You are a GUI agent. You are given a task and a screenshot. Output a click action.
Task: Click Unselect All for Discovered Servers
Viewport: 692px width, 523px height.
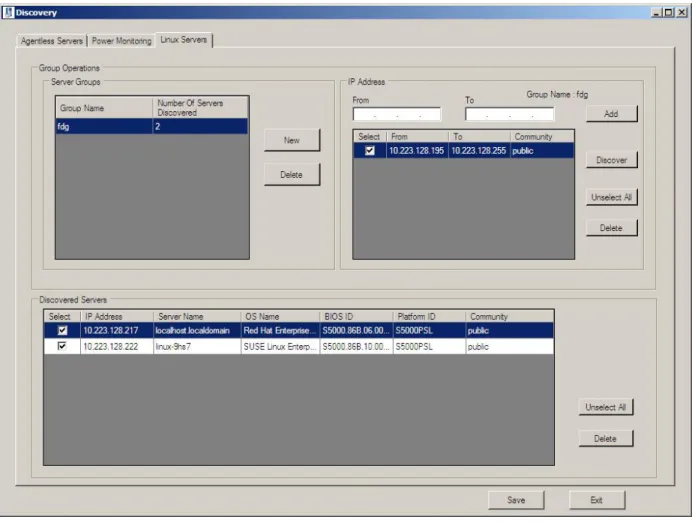click(606, 407)
